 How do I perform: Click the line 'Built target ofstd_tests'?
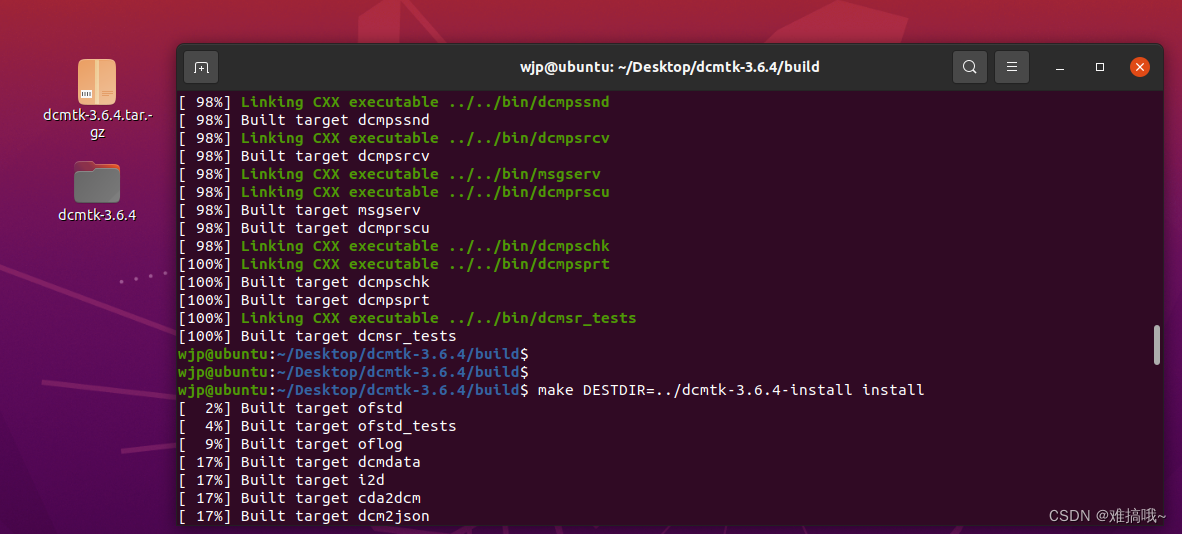[x=317, y=426]
